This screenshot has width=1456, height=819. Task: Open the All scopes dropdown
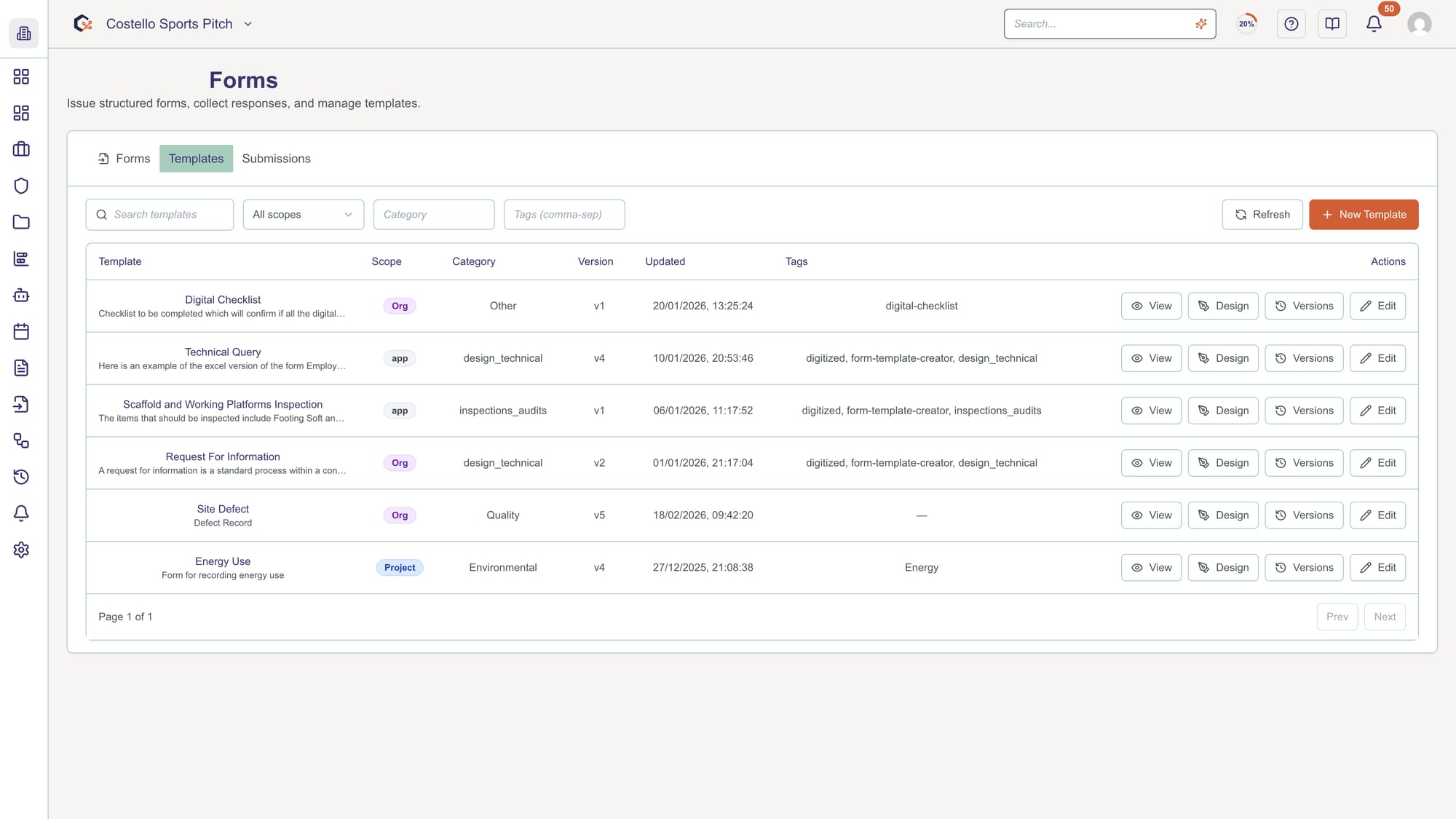tap(303, 214)
